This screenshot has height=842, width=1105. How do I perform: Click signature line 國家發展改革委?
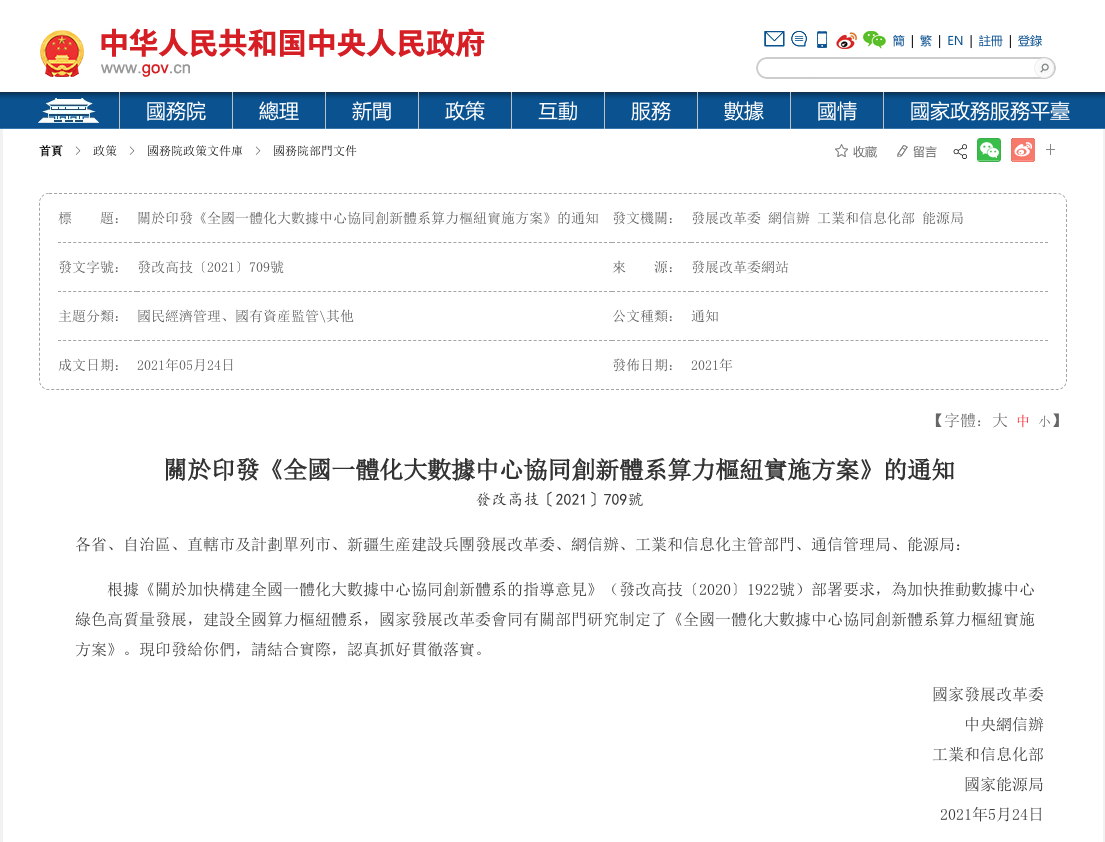987,695
